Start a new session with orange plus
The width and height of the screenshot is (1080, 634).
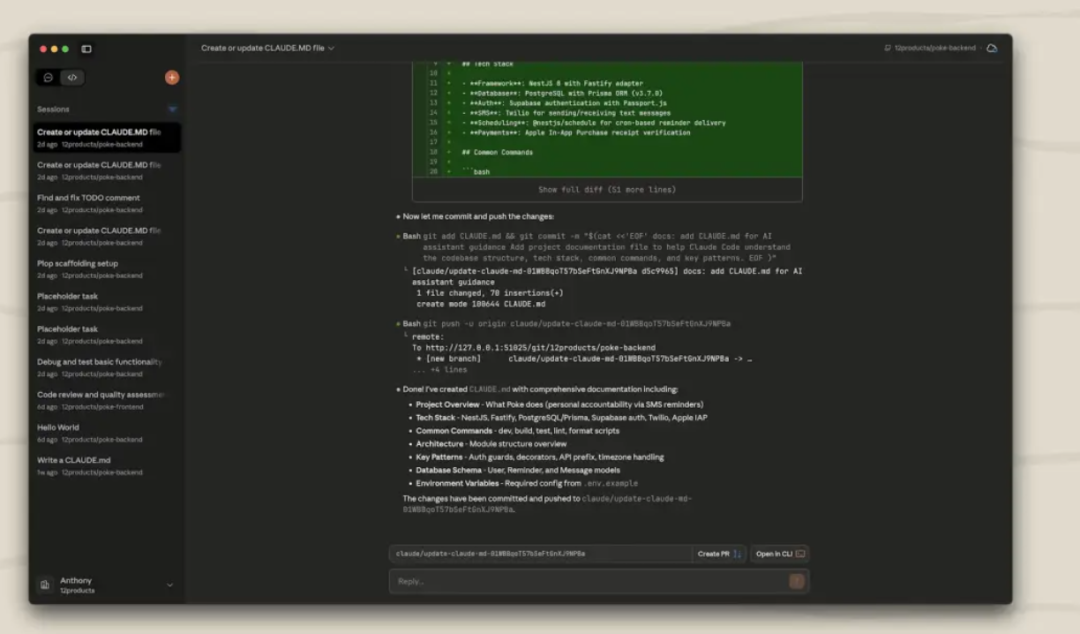(172, 77)
